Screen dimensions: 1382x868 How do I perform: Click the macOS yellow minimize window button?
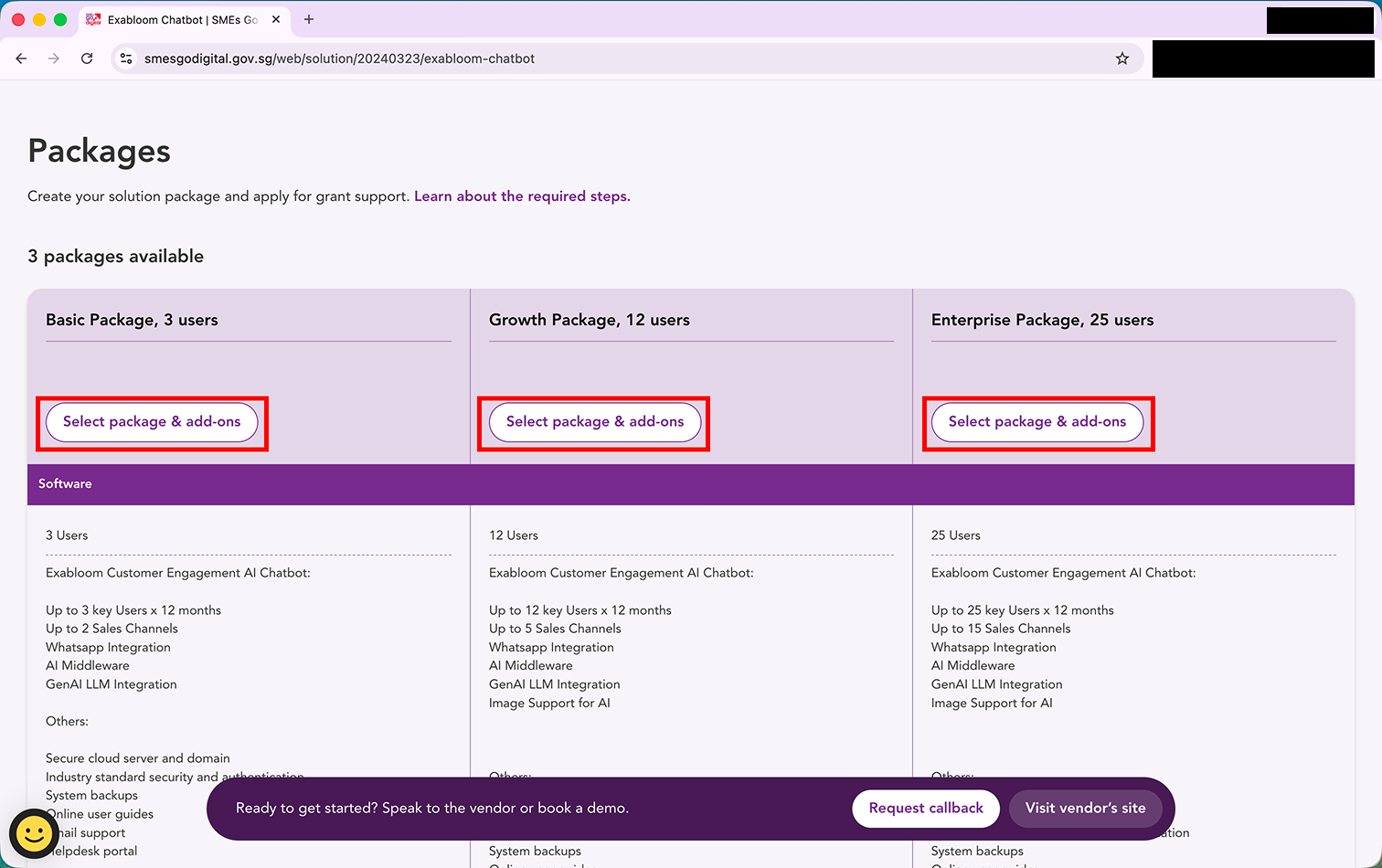tap(39, 19)
